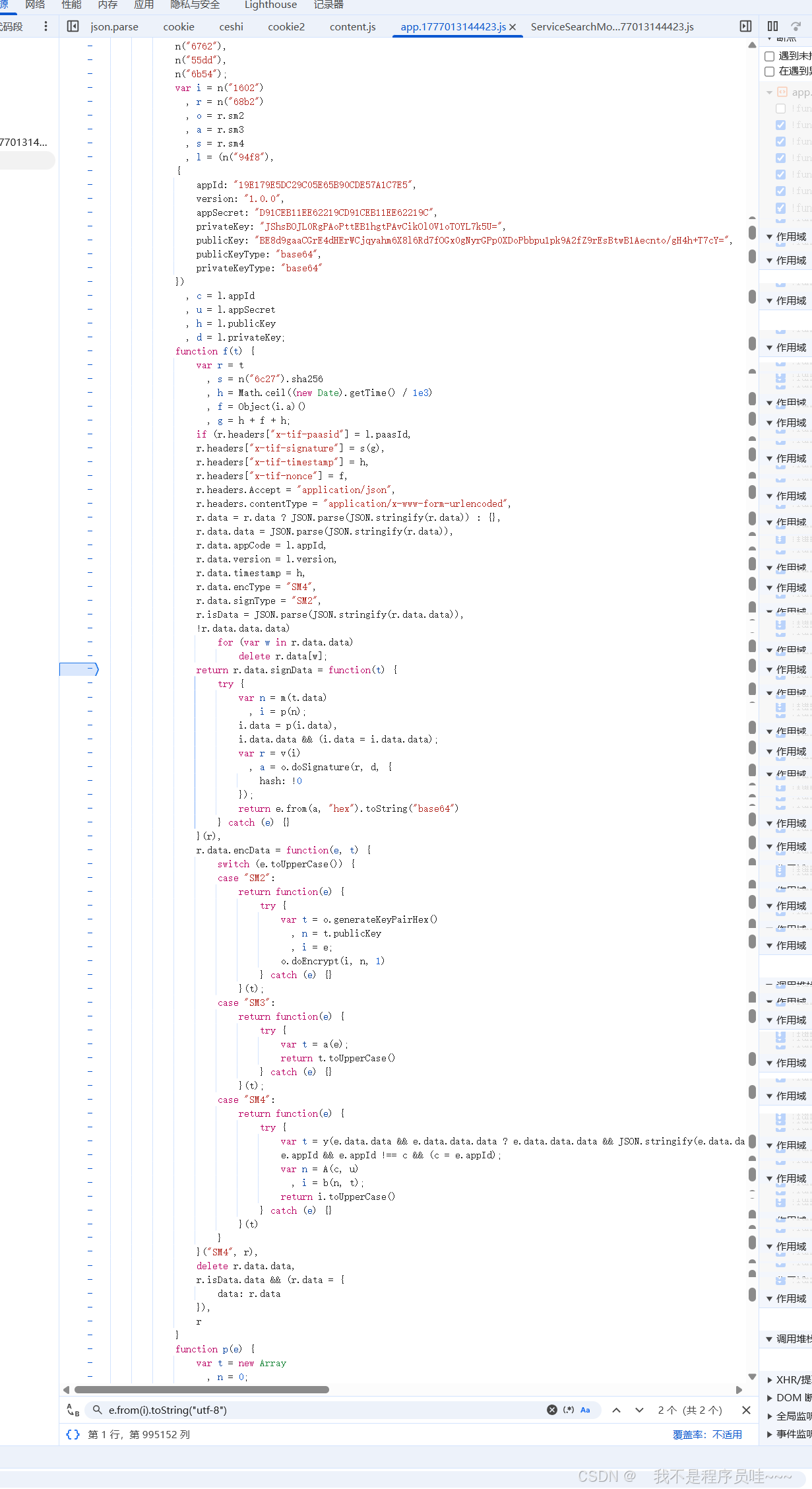
Task: Switch to the cookie file tab
Action: click(179, 27)
